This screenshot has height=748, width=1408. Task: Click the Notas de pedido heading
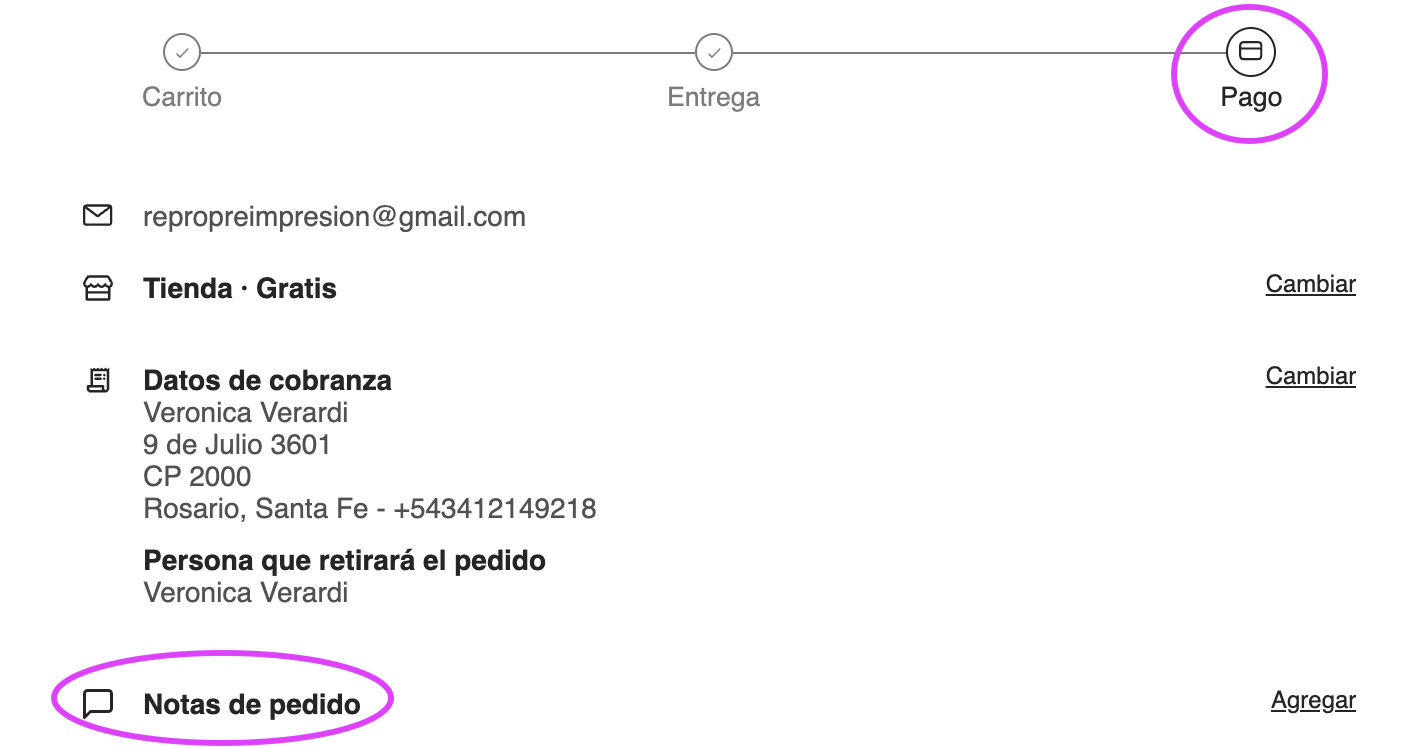click(x=252, y=705)
